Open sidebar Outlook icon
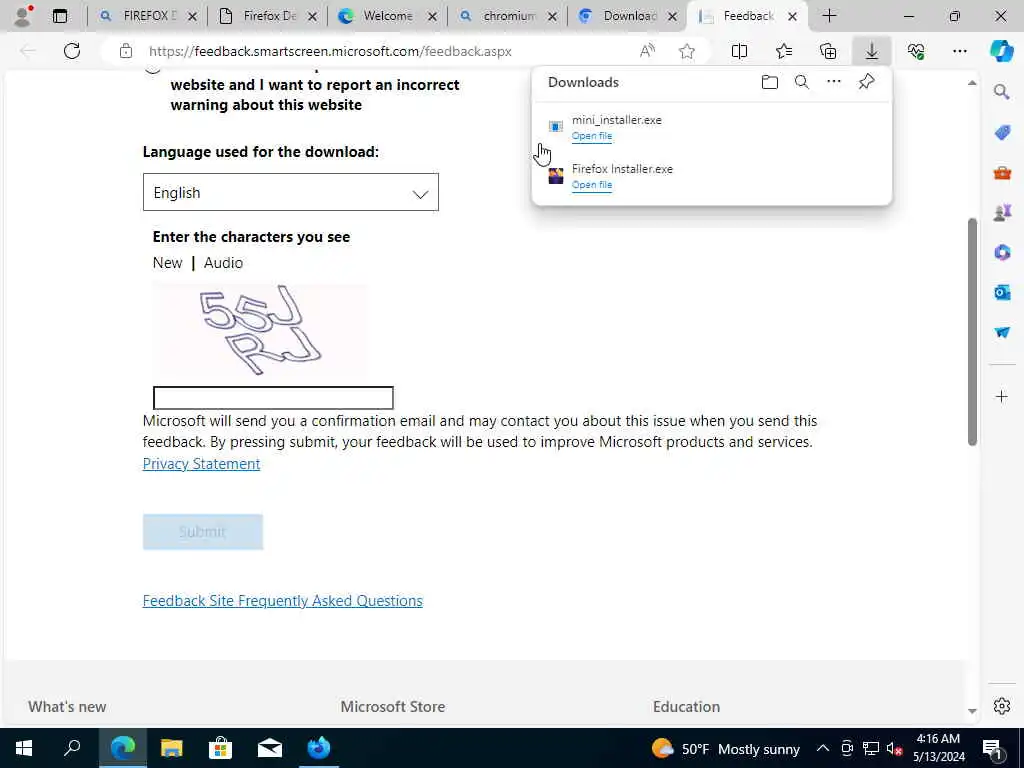Image resolution: width=1024 pixels, height=768 pixels. point(1002,292)
